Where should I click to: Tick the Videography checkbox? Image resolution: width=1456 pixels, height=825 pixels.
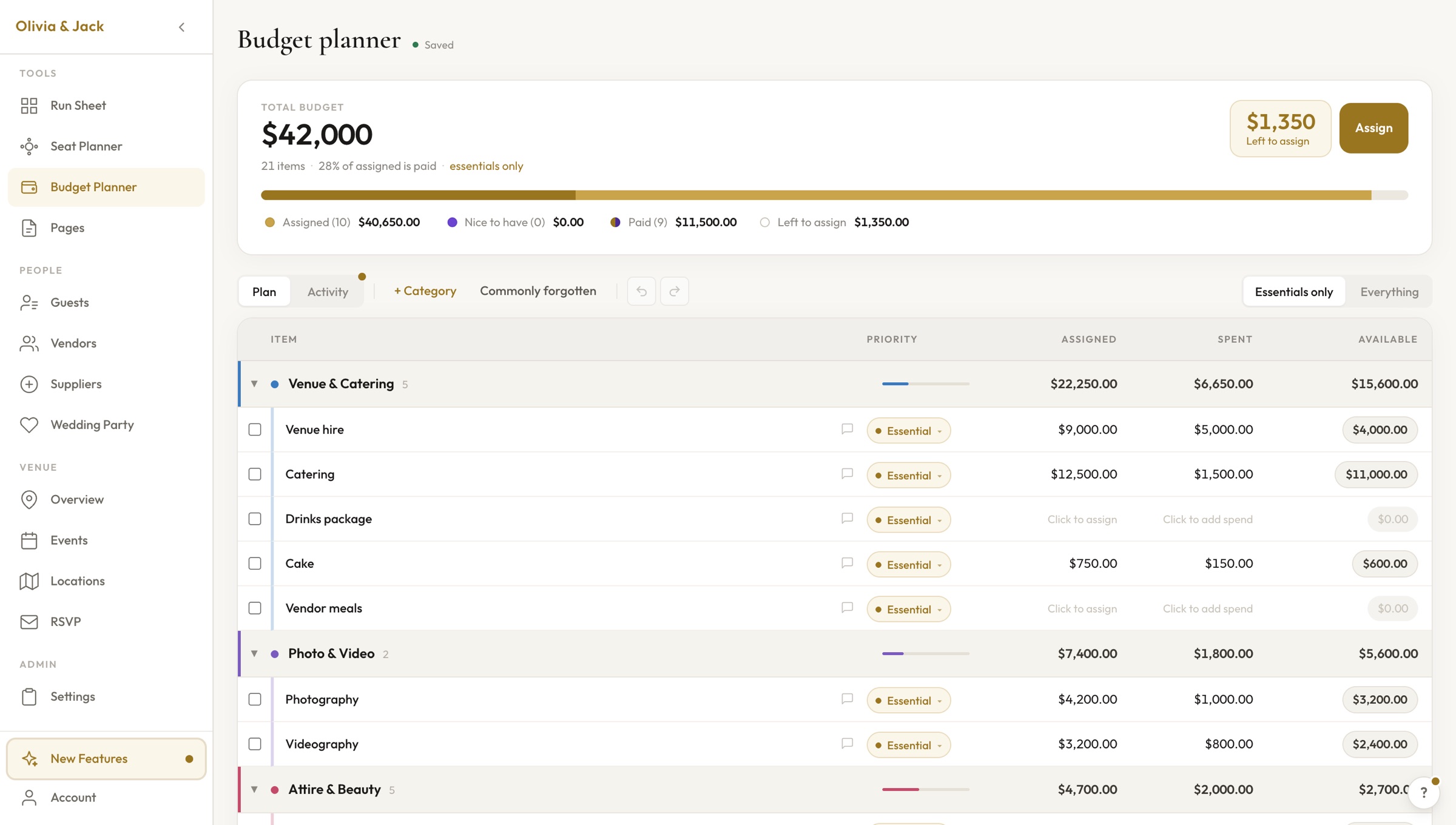click(255, 744)
